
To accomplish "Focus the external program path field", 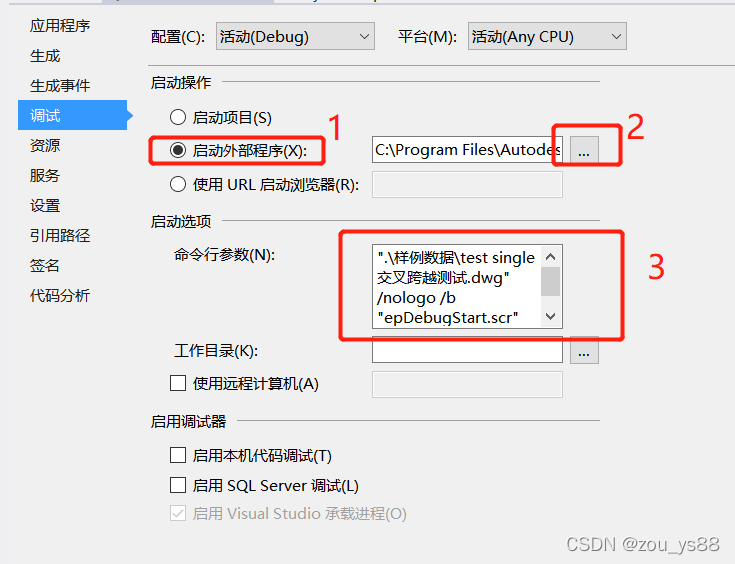I will click(x=467, y=150).
